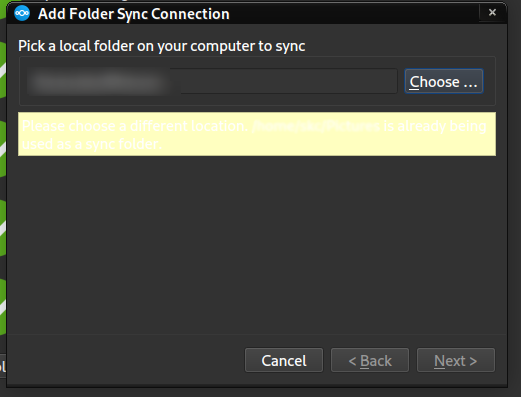The width and height of the screenshot is (521, 397).
Task: Cancel the folder sync wizard
Action: coord(284,360)
